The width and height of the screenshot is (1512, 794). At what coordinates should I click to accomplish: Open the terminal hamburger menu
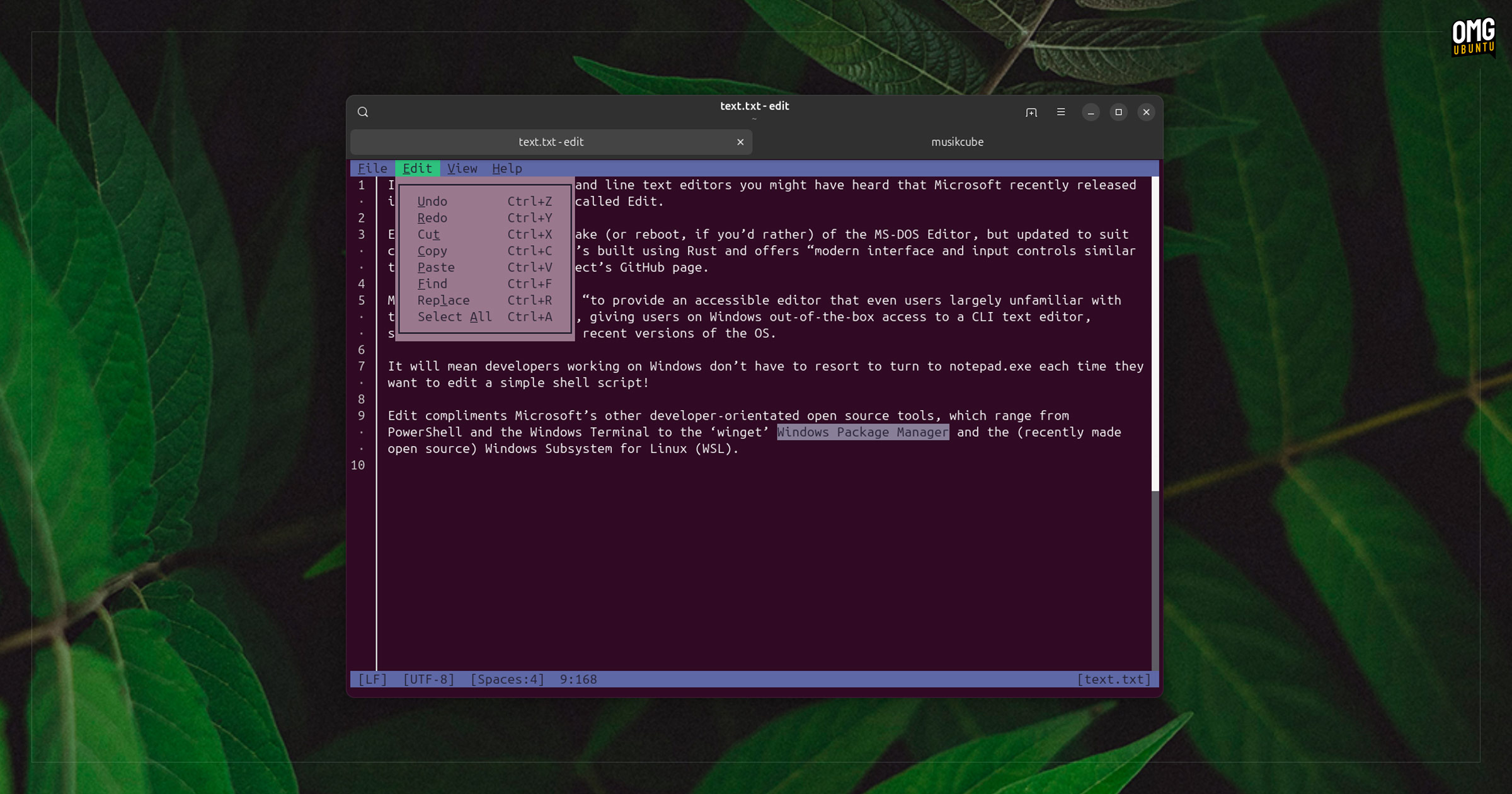click(1061, 112)
